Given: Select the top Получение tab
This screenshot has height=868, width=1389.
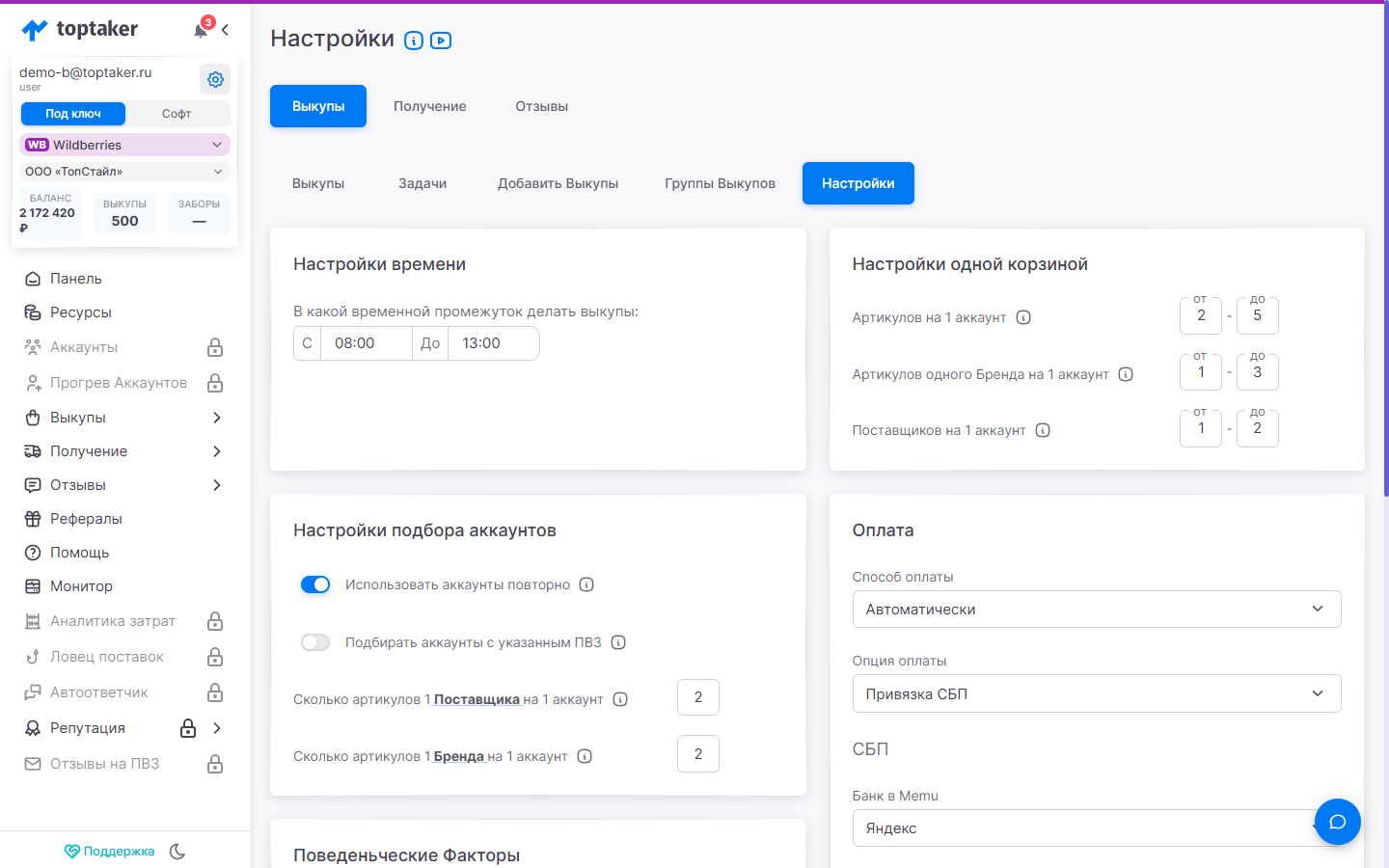Looking at the screenshot, I should pyautogui.click(x=430, y=106).
